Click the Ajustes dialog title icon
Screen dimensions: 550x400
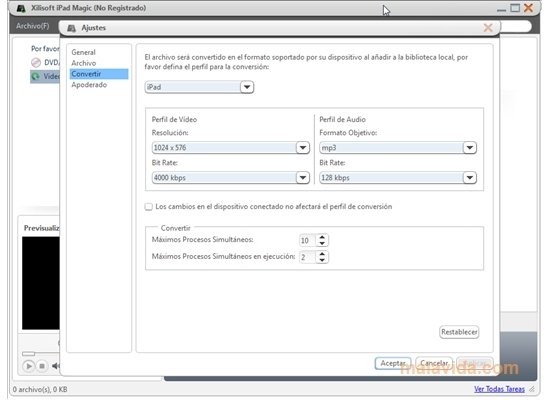pos(72,28)
